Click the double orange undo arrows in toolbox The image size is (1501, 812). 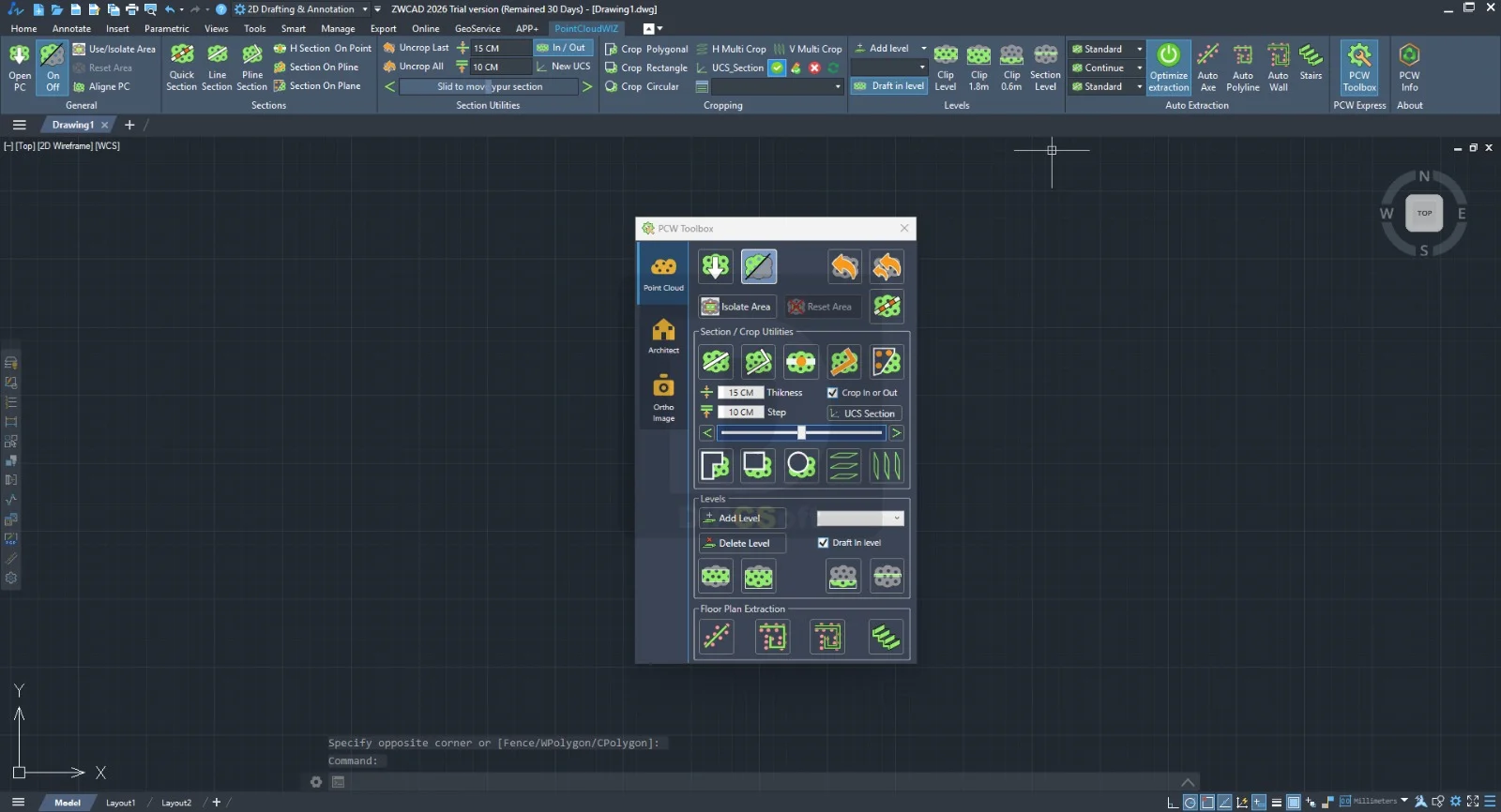pos(887,266)
